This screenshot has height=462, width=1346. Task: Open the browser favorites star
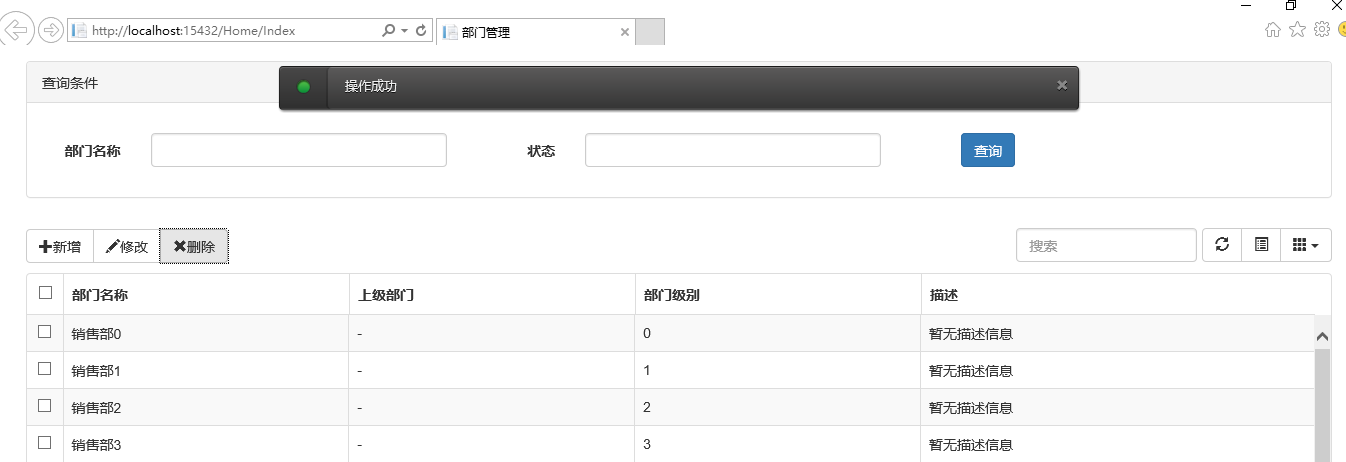tap(1297, 30)
